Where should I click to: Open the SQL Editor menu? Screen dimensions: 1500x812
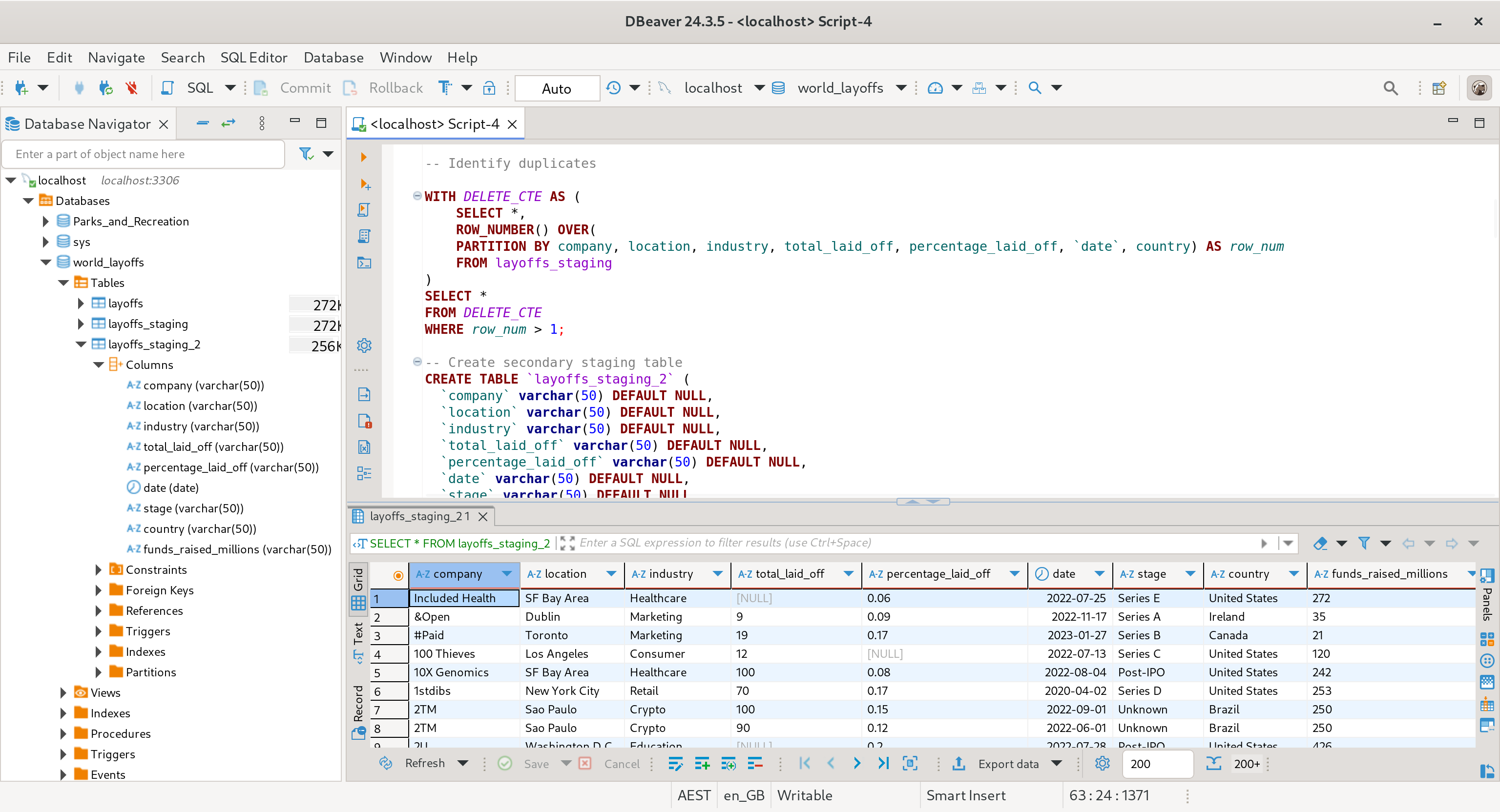253,58
